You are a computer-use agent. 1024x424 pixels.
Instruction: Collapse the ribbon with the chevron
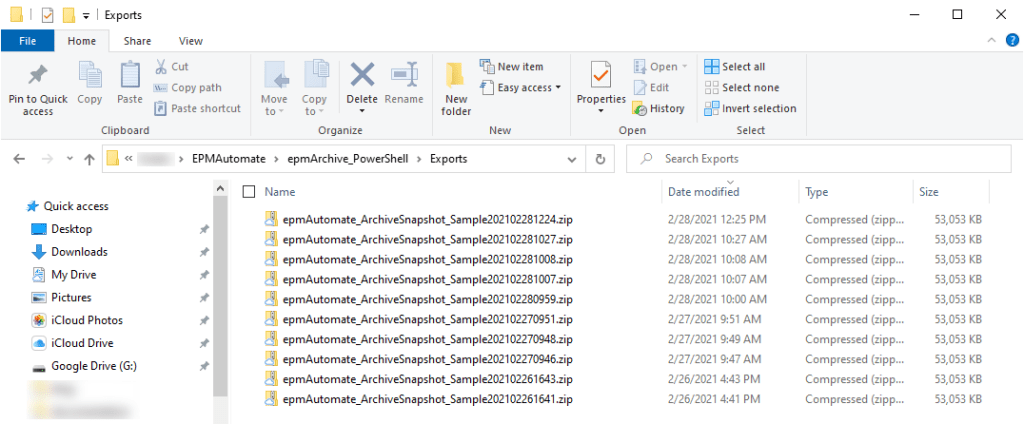(992, 41)
